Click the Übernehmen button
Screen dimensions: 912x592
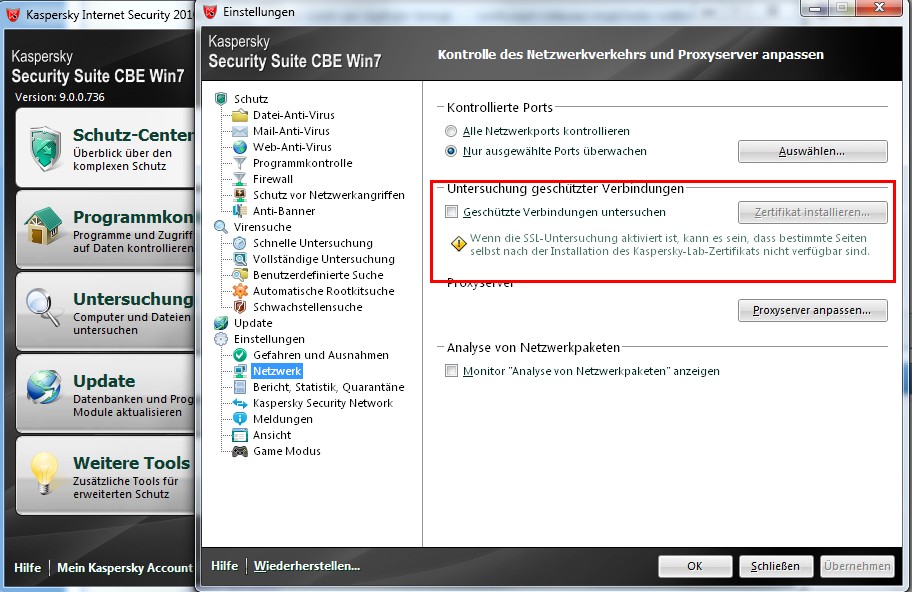pyautogui.click(x=857, y=566)
